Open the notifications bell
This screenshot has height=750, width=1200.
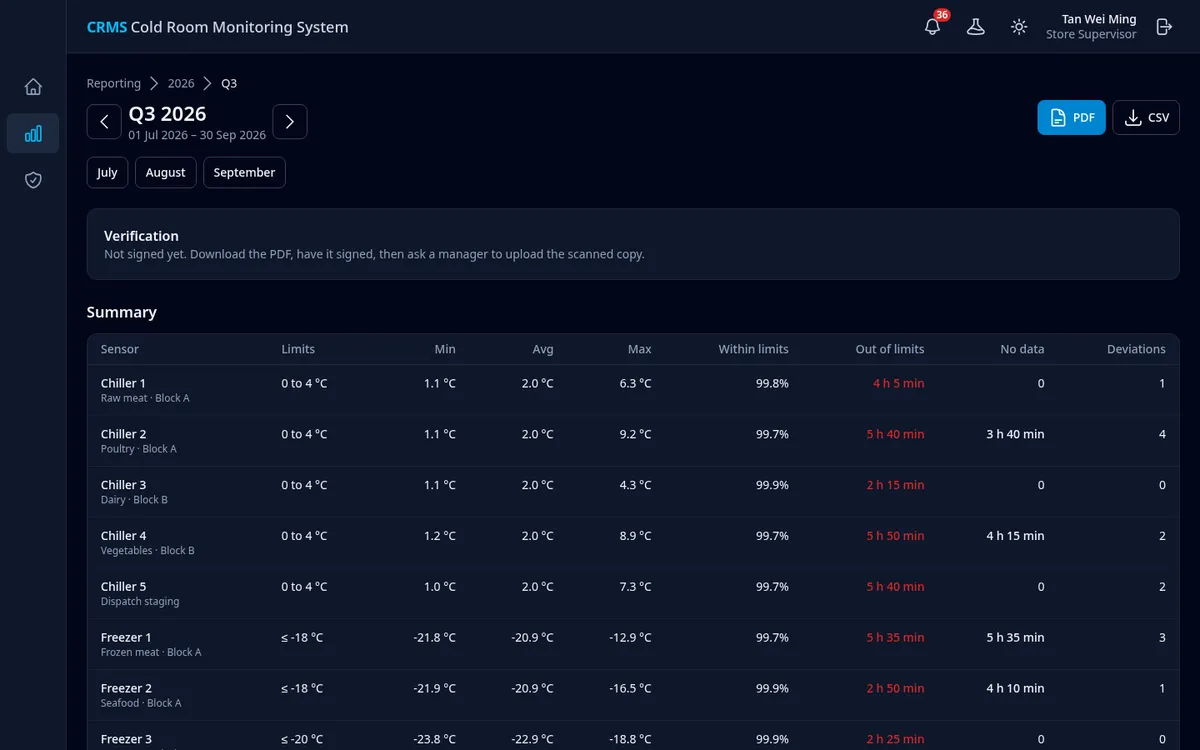(933, 27)
